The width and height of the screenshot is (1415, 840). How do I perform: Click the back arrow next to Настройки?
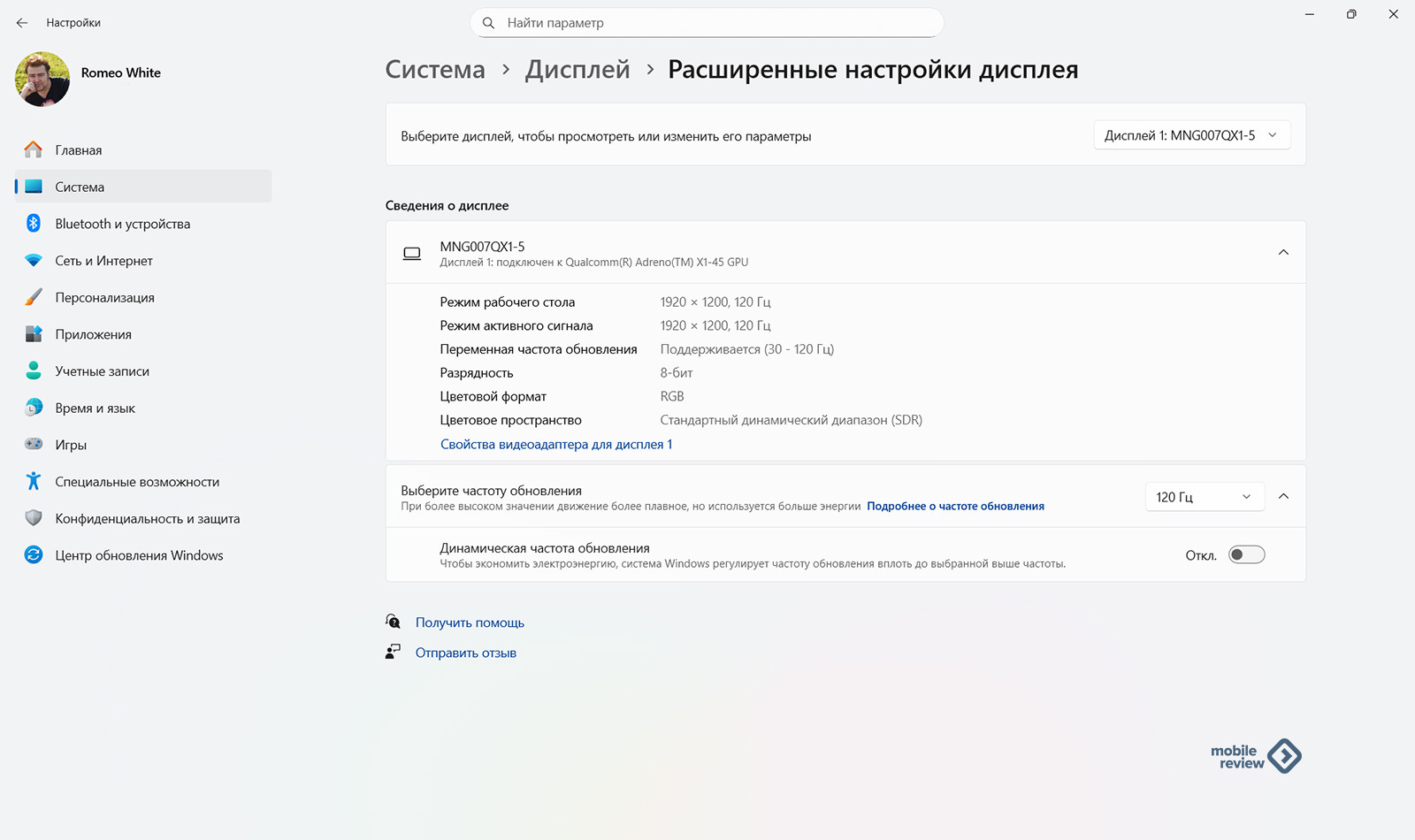click(22, 23)
